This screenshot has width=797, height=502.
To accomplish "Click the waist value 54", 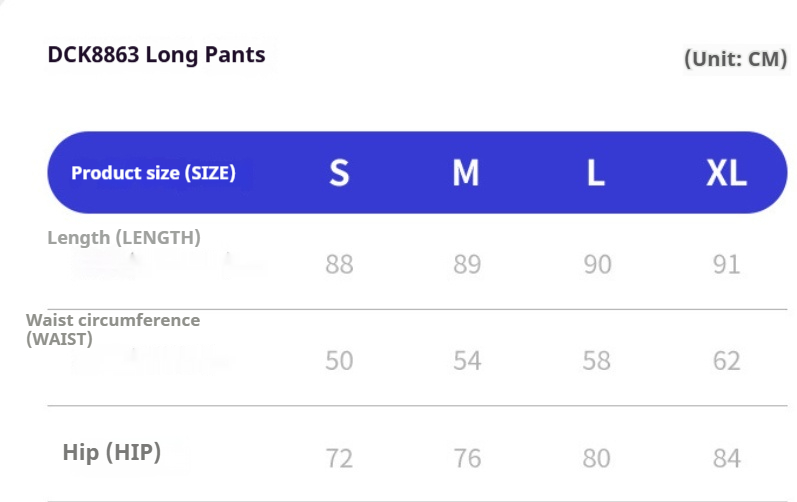I will [467, 361].
